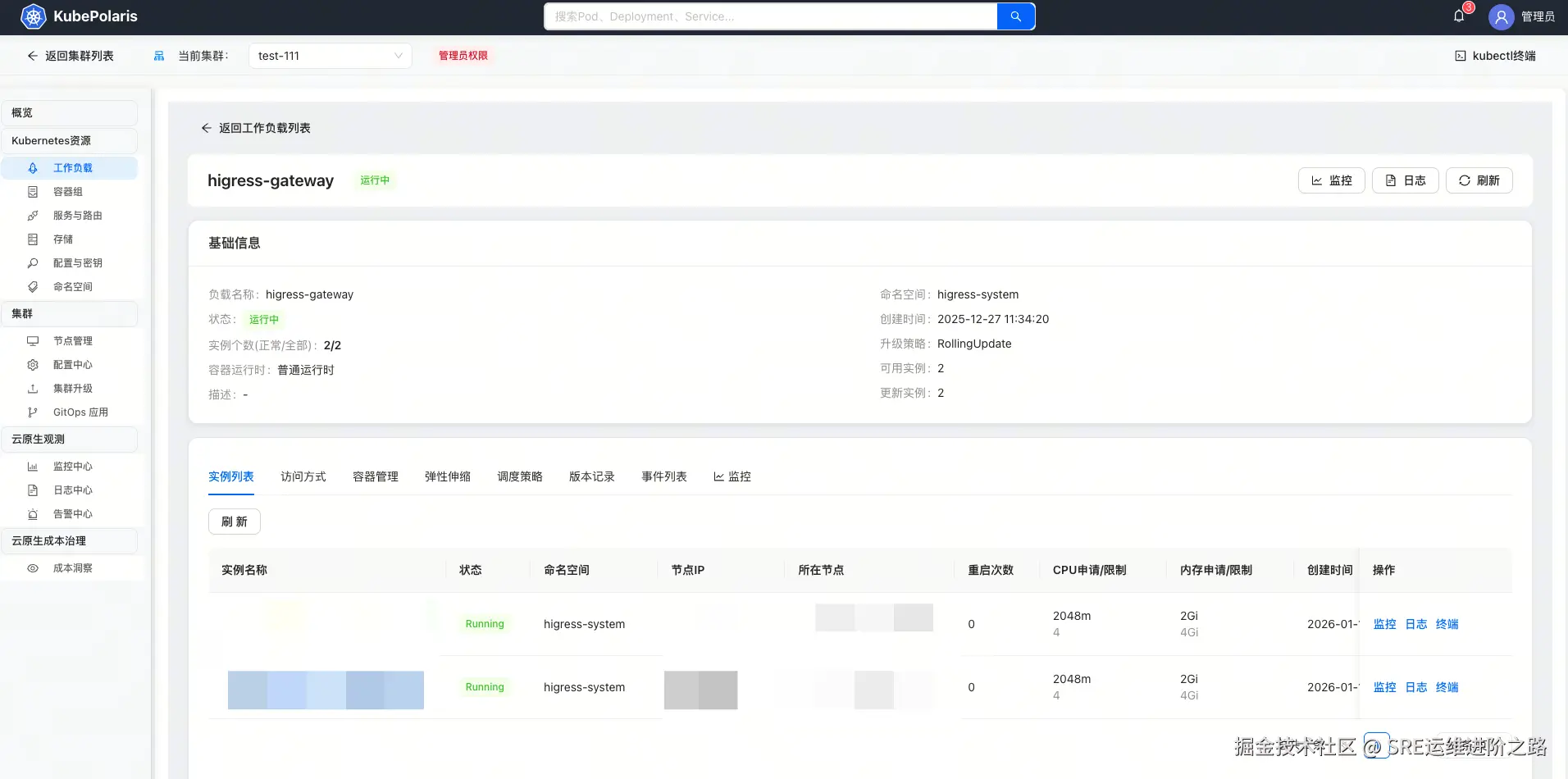Open 日志 for the first instance row
The height and width of the screenshot is (779, 1568).
pos(1416,624)
